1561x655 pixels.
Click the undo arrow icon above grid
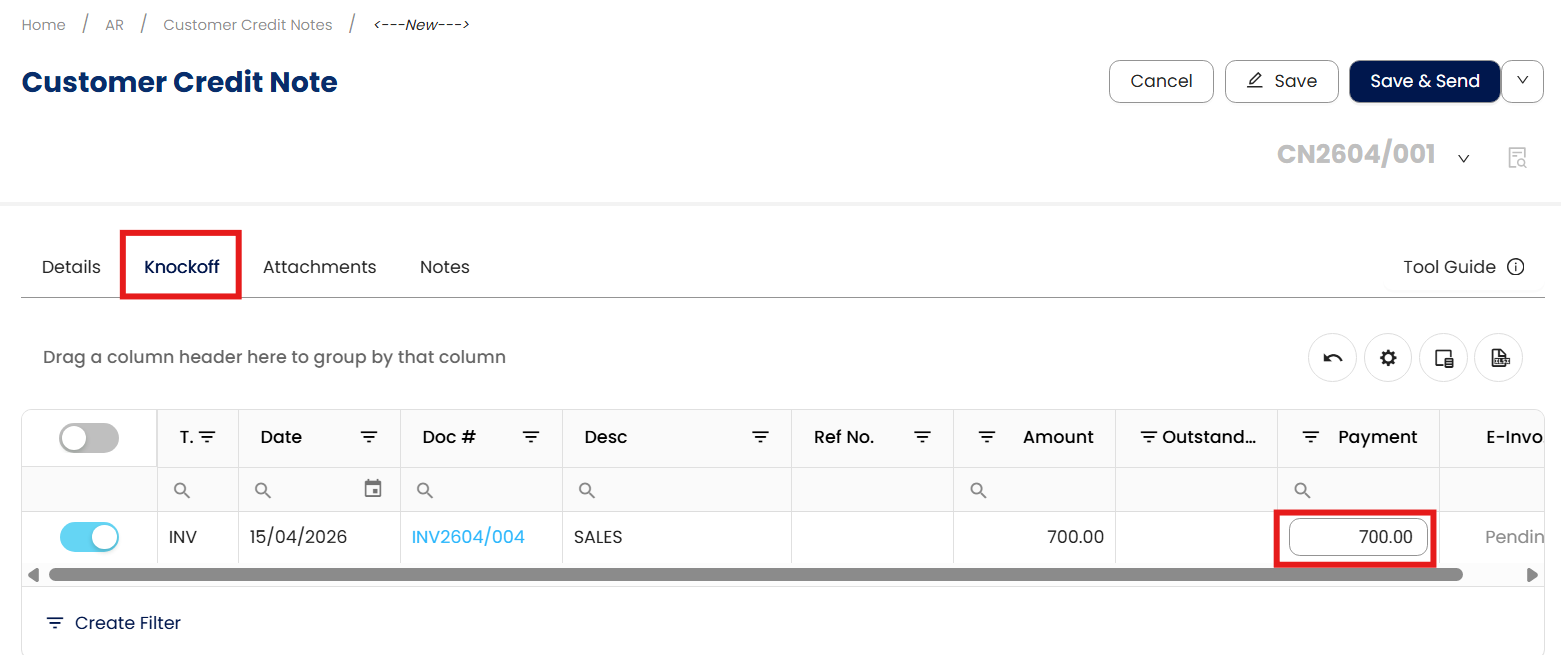(1332, 358)
